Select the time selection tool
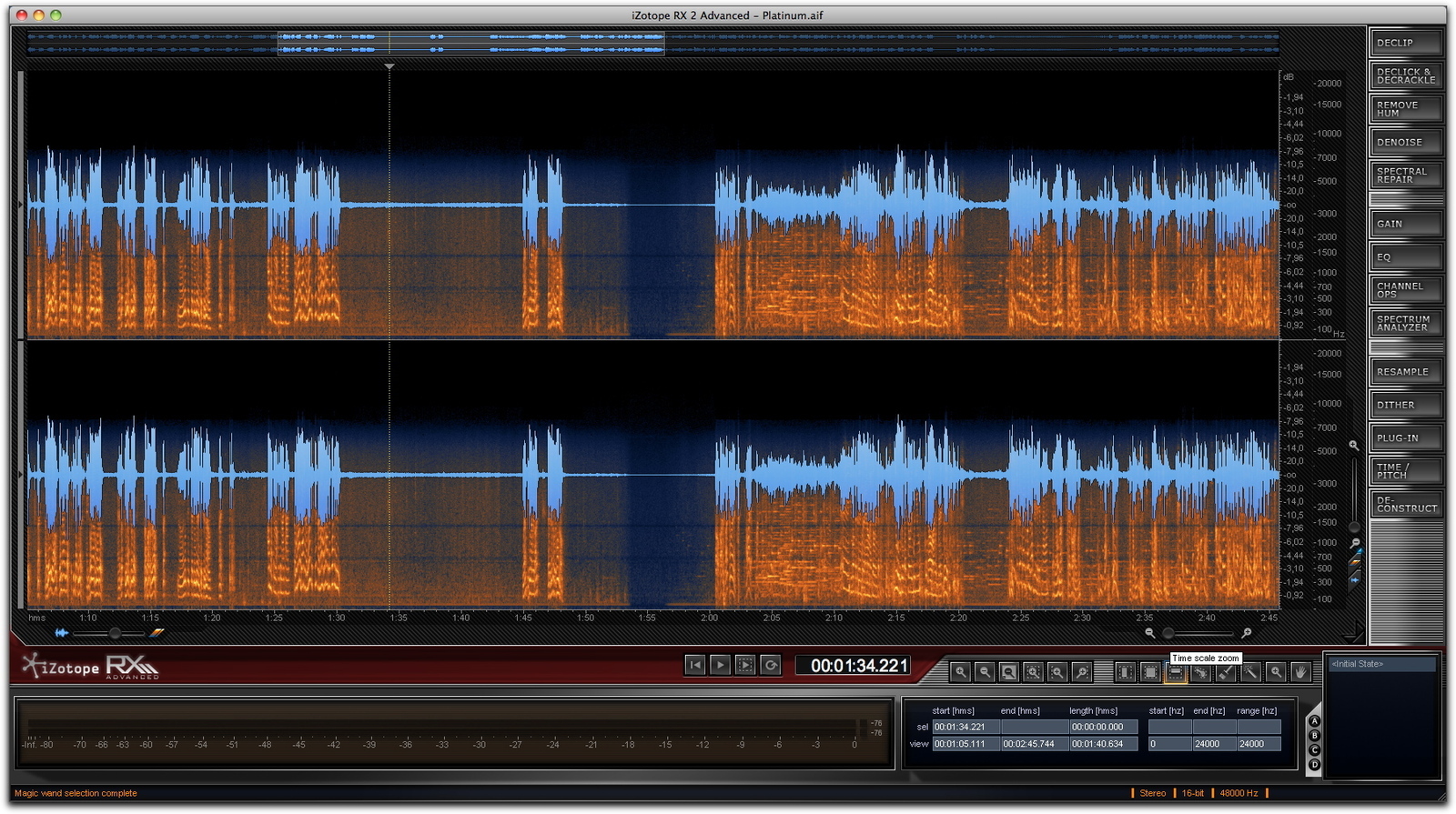This screenshot has height=814, width=1456. (x=1126, y=672)
